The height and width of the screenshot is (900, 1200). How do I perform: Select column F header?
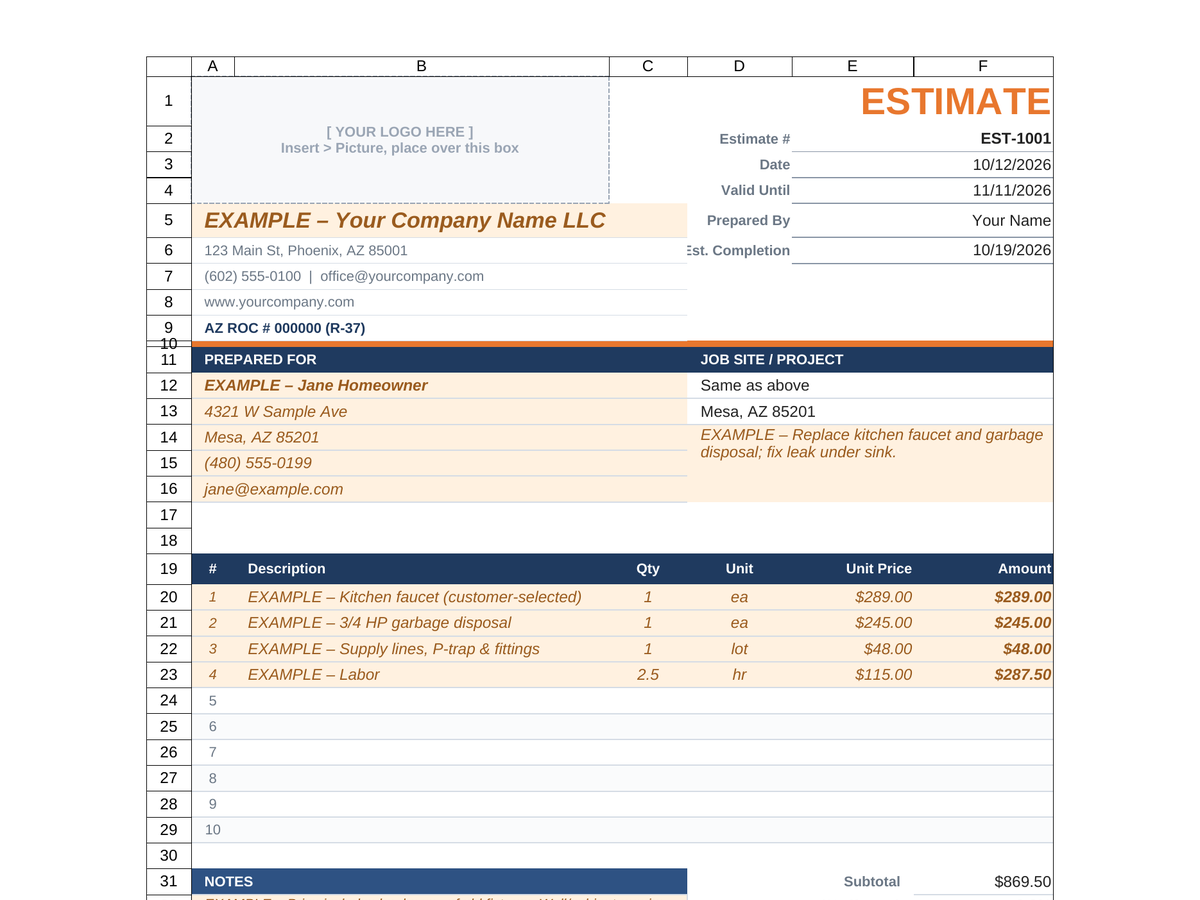(x=983, y=66)
